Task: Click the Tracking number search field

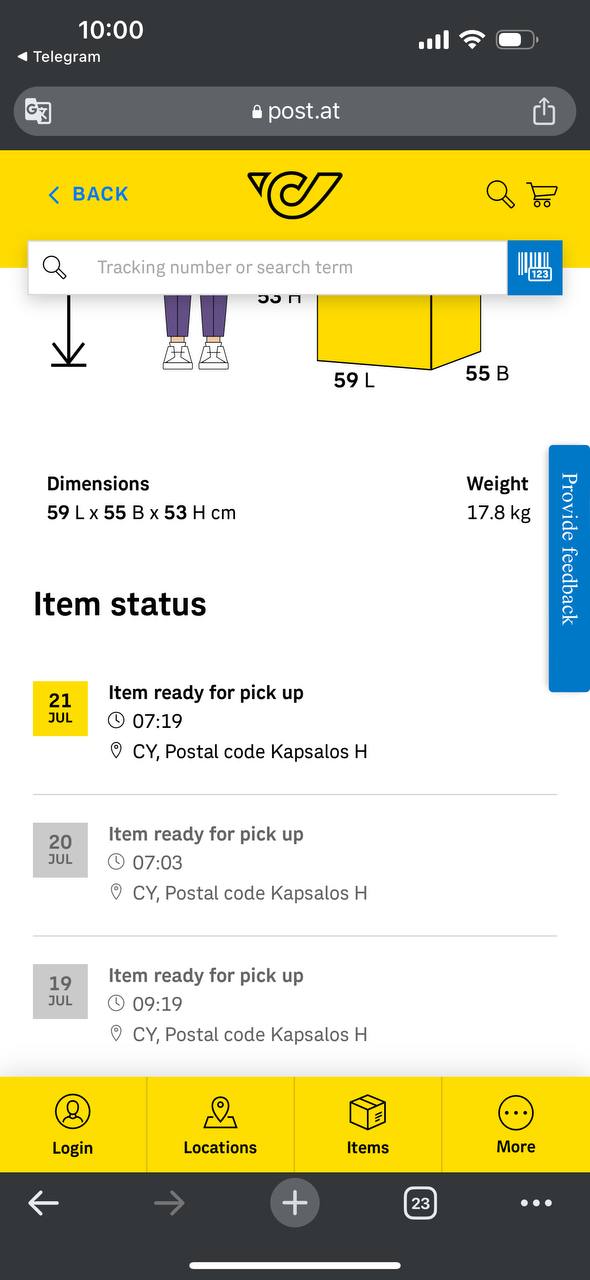Action: coord(268,268)
